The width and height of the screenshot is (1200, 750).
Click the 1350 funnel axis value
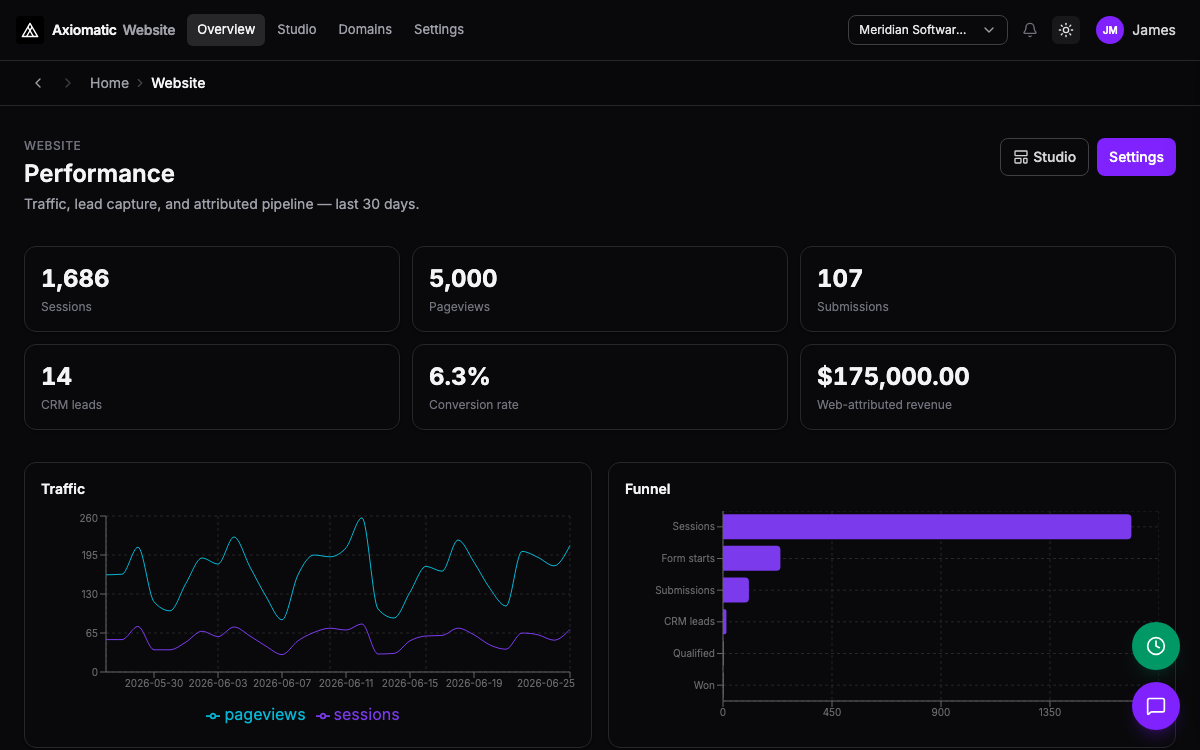pos(1050,713)
